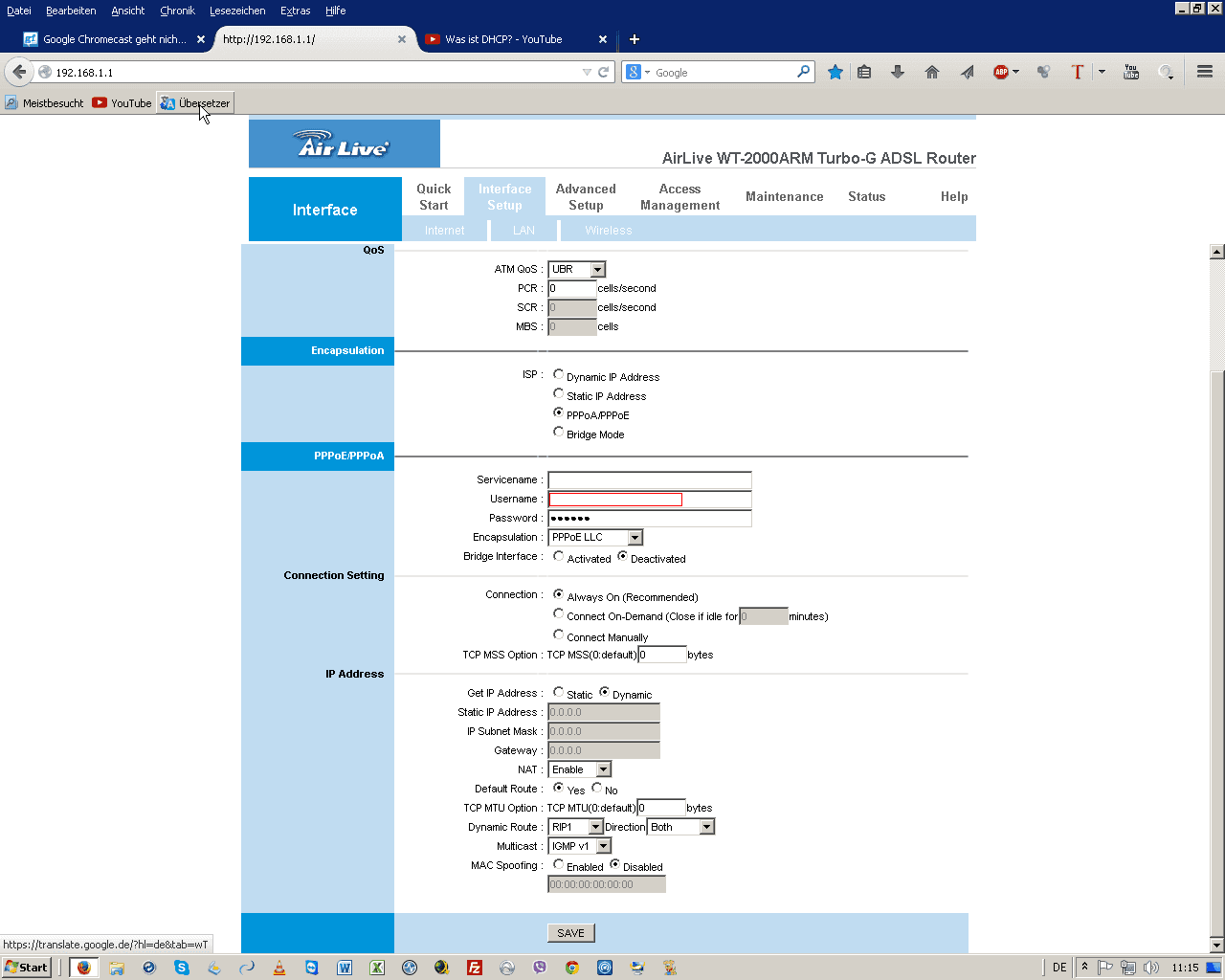Open the Help tab
The width and height of the screenshot is (1225, 980).
[954, 197]
